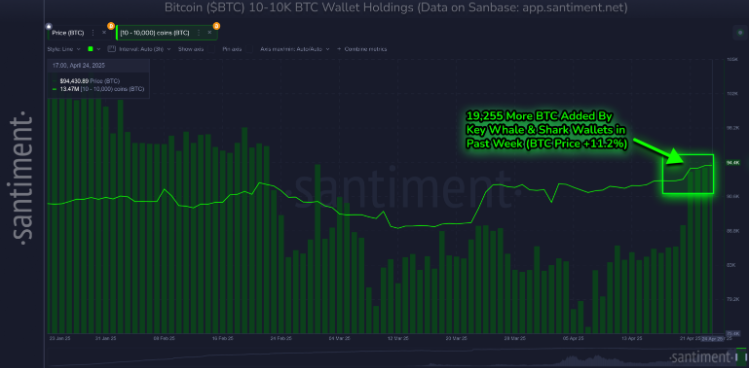Click the green handle on the bottom navigator

tap(742, 356)
